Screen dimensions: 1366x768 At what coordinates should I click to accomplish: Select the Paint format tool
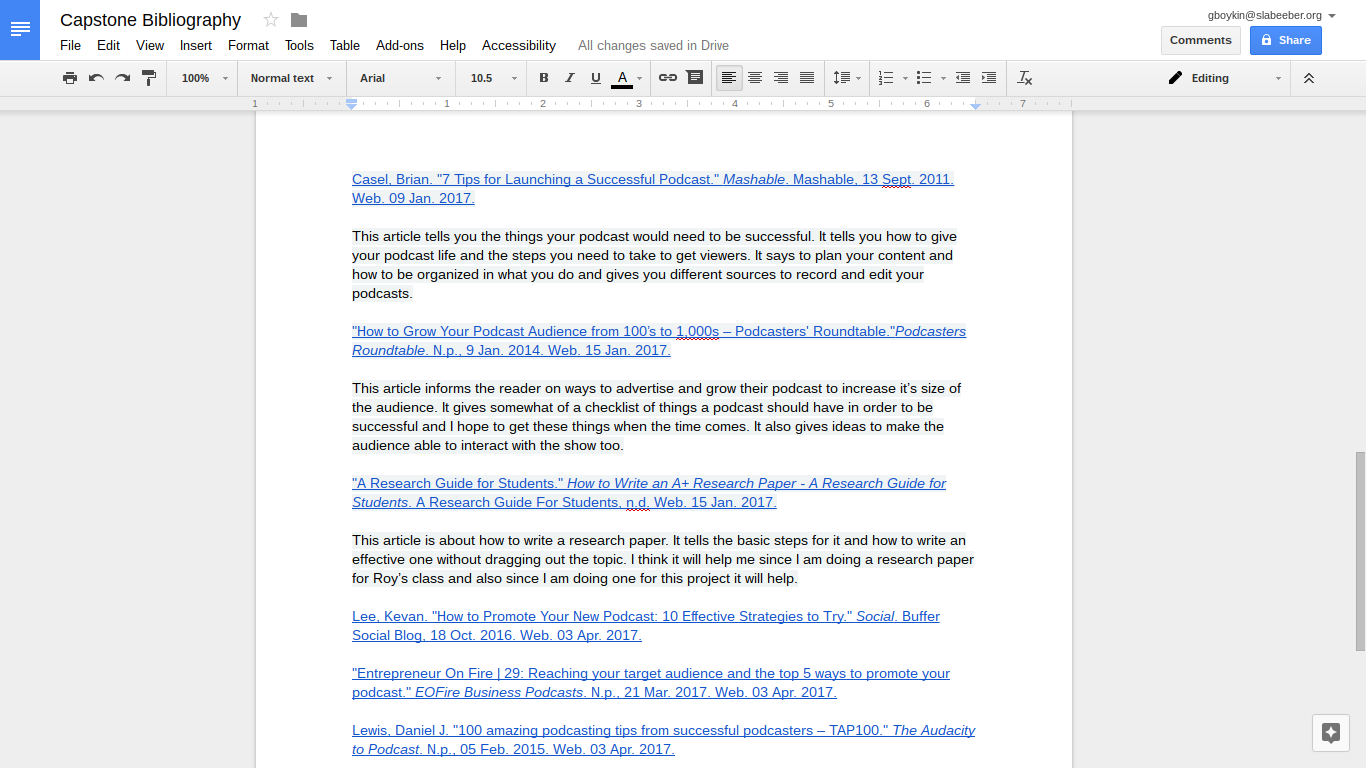tap(149, 78)
